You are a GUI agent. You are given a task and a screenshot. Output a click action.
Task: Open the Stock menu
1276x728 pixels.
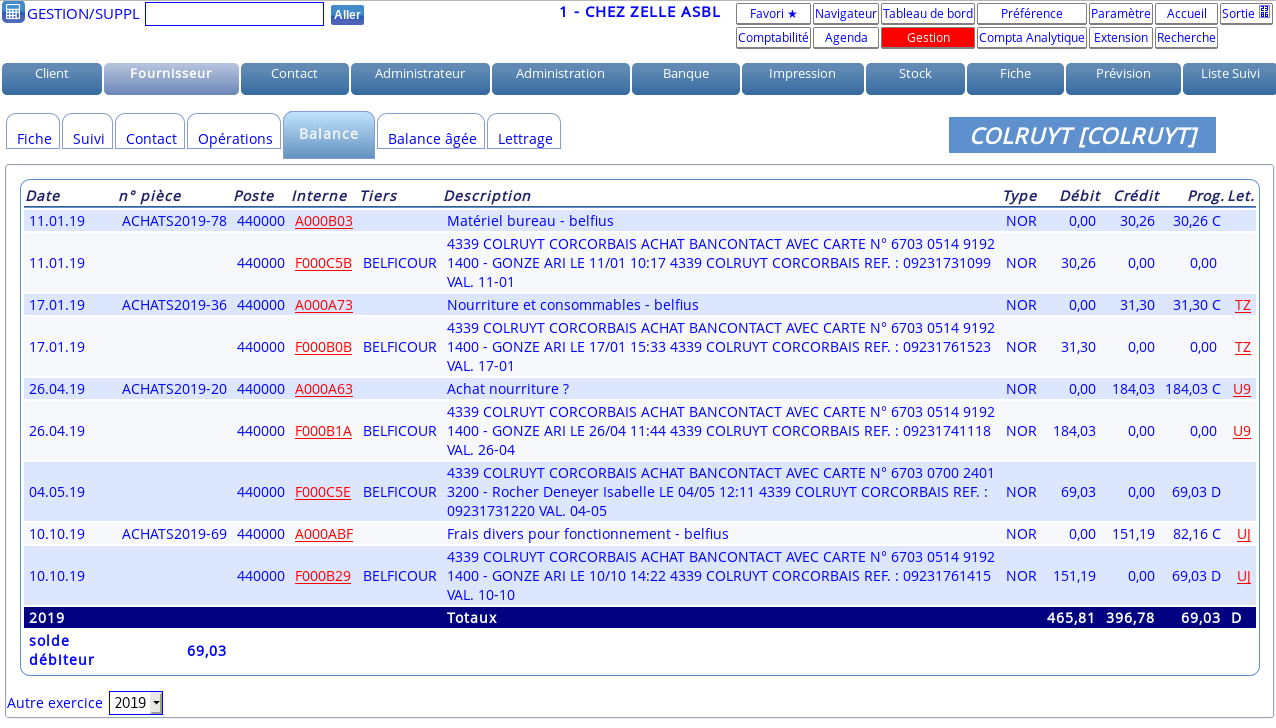(915, 74)
